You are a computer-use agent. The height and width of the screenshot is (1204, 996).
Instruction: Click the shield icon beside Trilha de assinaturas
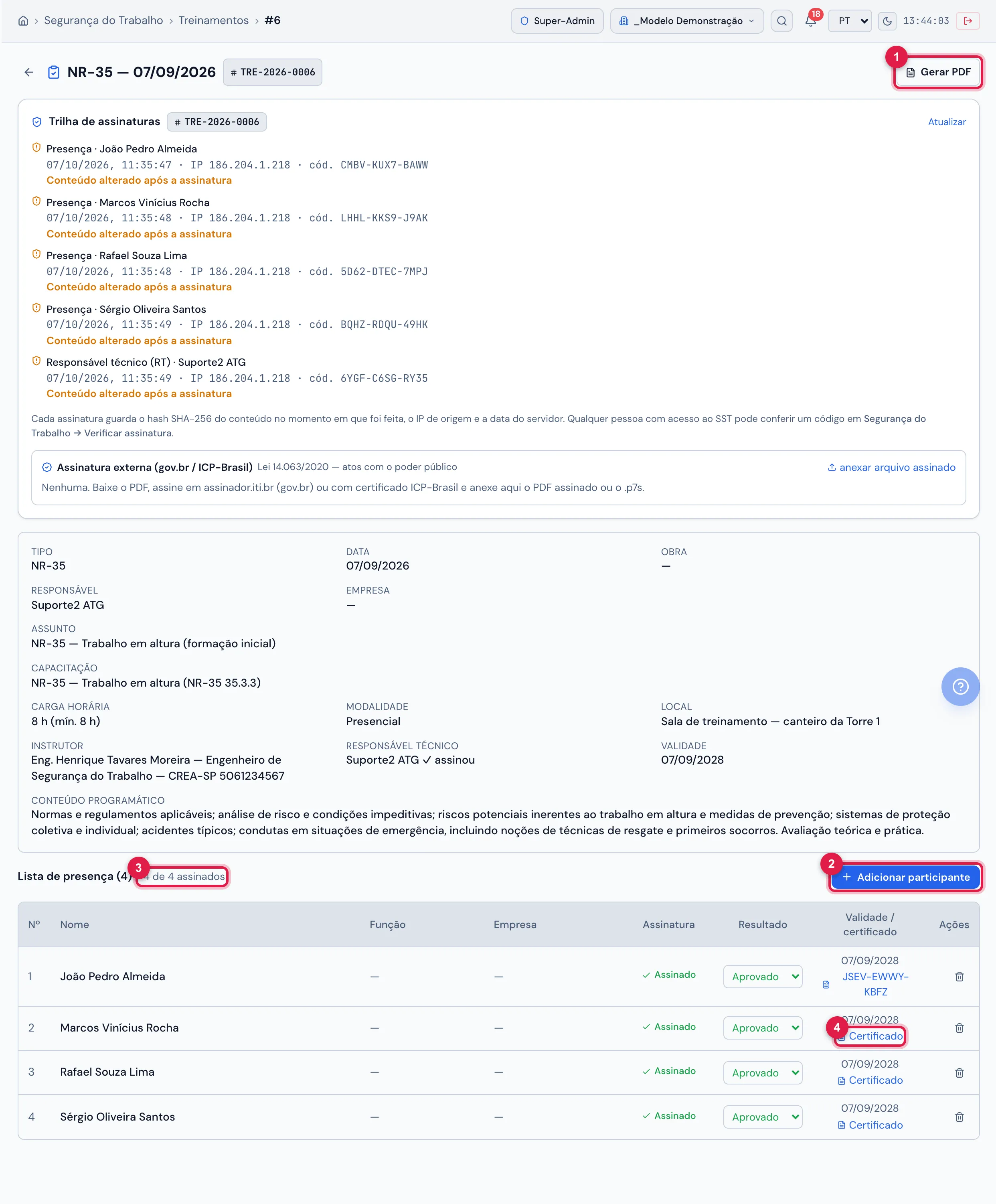[x=36, y=122]
